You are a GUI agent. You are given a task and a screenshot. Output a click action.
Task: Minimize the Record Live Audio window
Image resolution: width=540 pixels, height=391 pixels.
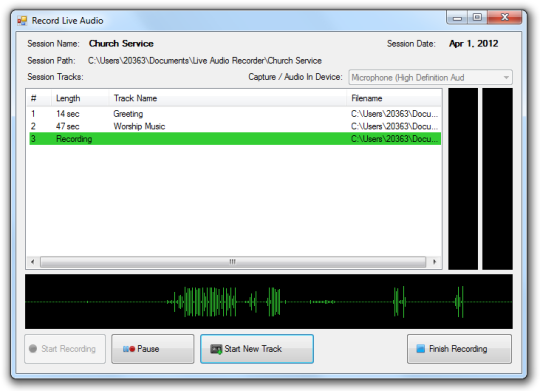pyautogui.click(x=457, y=17)
